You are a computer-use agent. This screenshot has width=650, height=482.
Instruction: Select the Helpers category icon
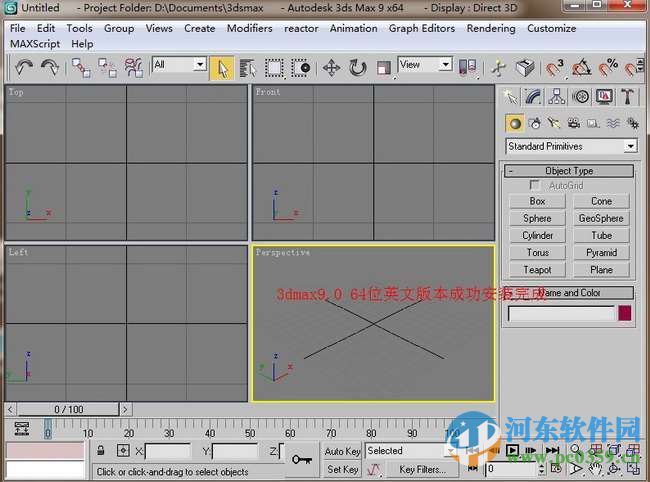[593, 124]
